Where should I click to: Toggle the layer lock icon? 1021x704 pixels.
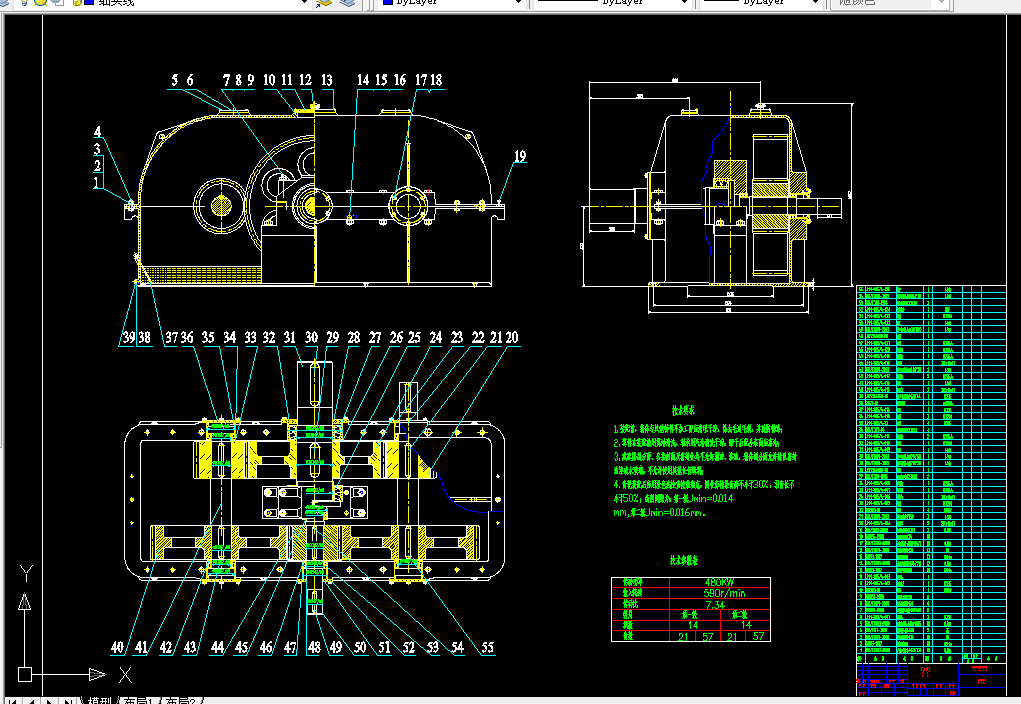tap(77, 2)
